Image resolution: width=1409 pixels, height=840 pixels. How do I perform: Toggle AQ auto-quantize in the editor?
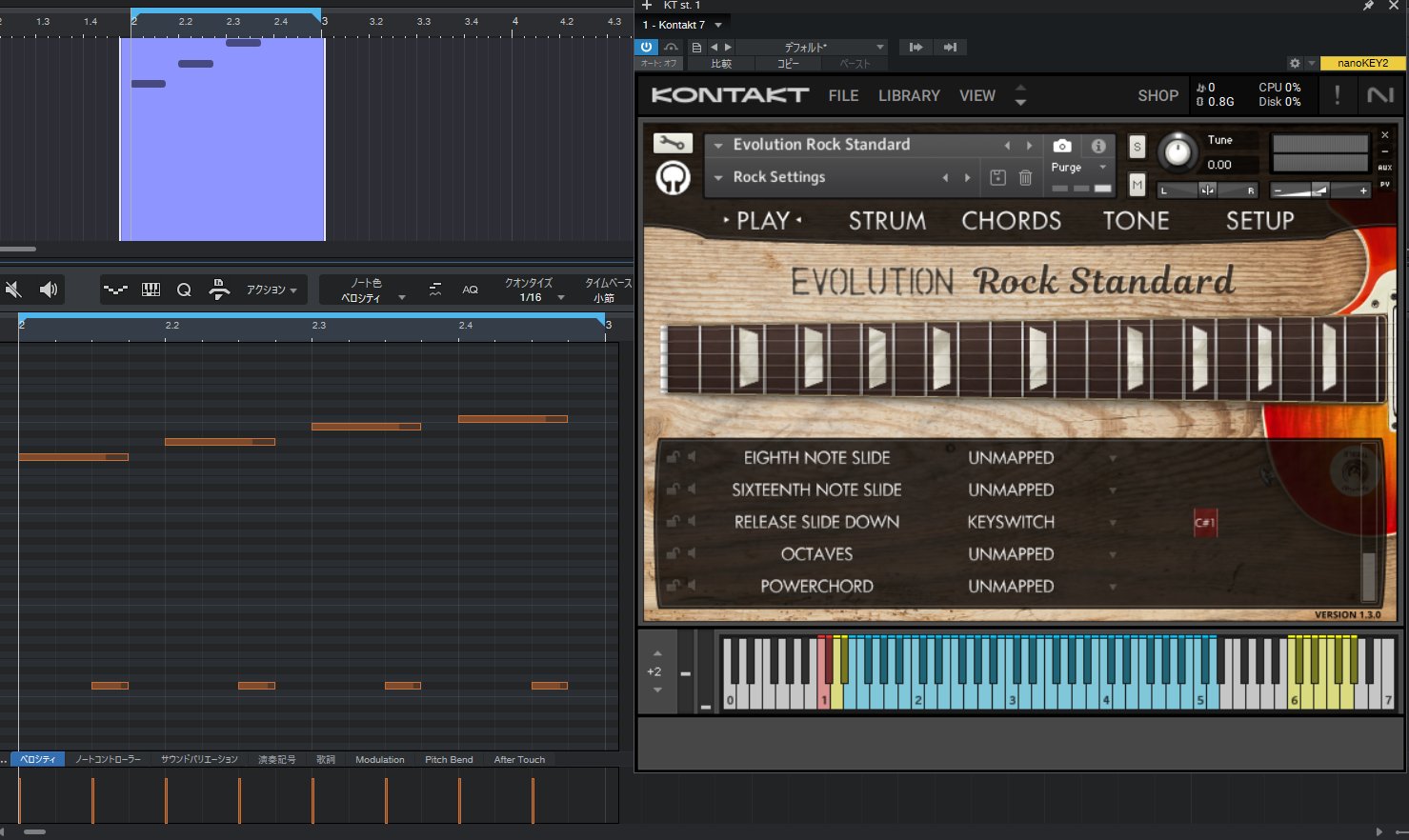(470, 290)
